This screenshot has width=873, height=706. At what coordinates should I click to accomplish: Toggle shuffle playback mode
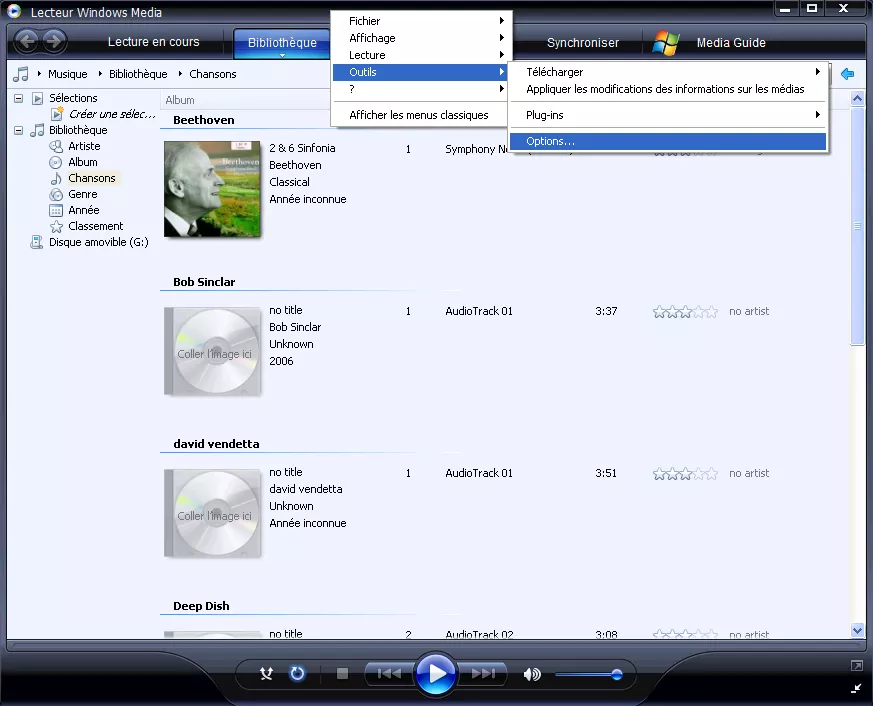click(x=267, y=674)
